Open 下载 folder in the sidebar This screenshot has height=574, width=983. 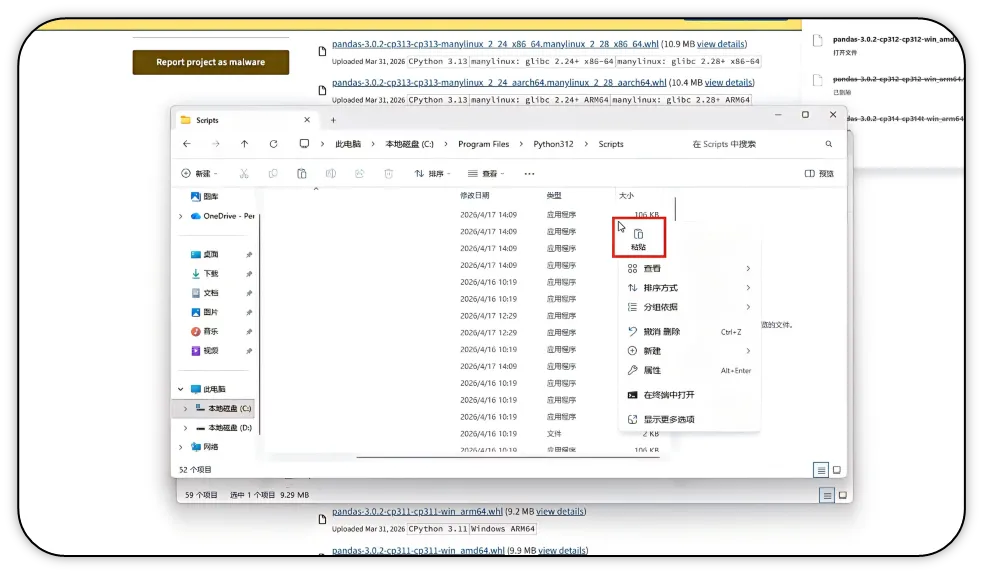[204, 274]
